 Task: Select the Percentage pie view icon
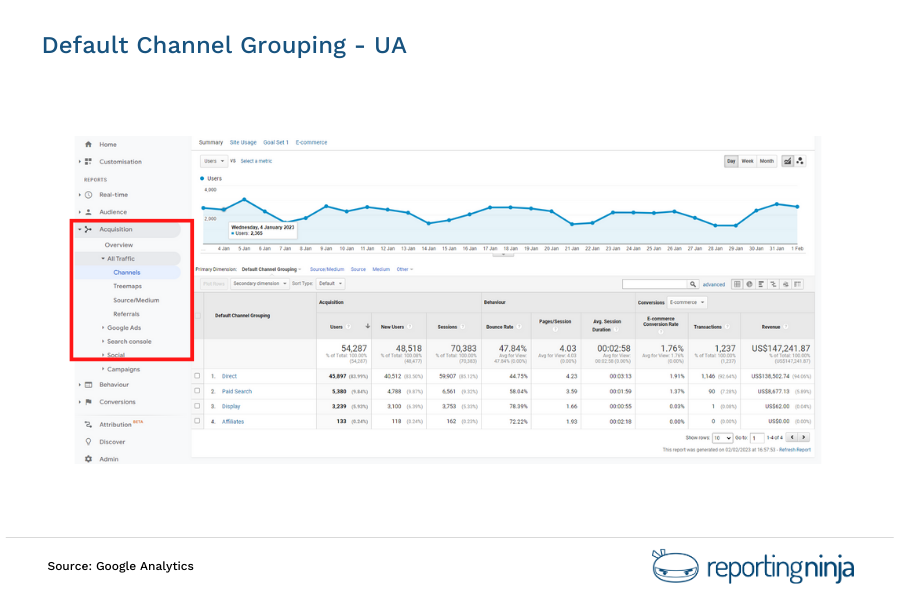coord(749,284)
